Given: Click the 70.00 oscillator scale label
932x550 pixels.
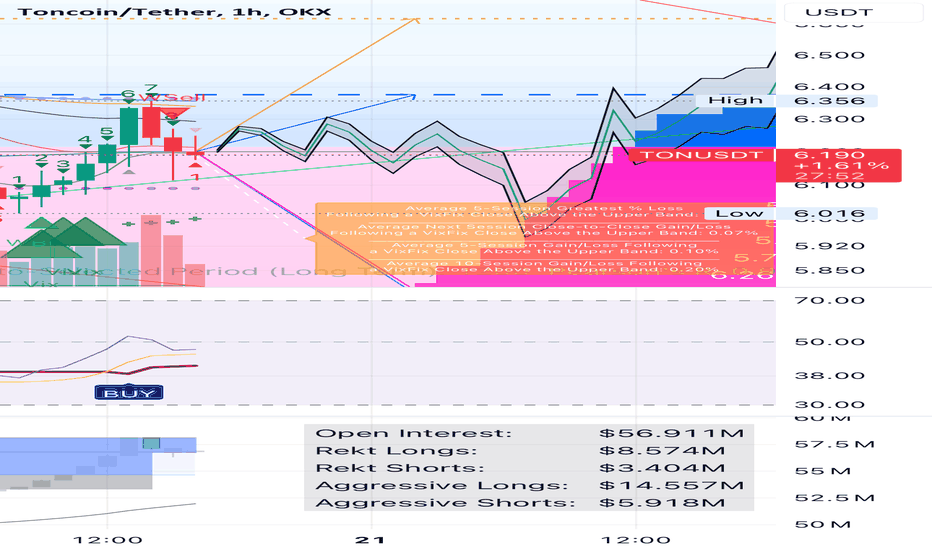Looking at the screenshot, I should click(x=829, y=300).
